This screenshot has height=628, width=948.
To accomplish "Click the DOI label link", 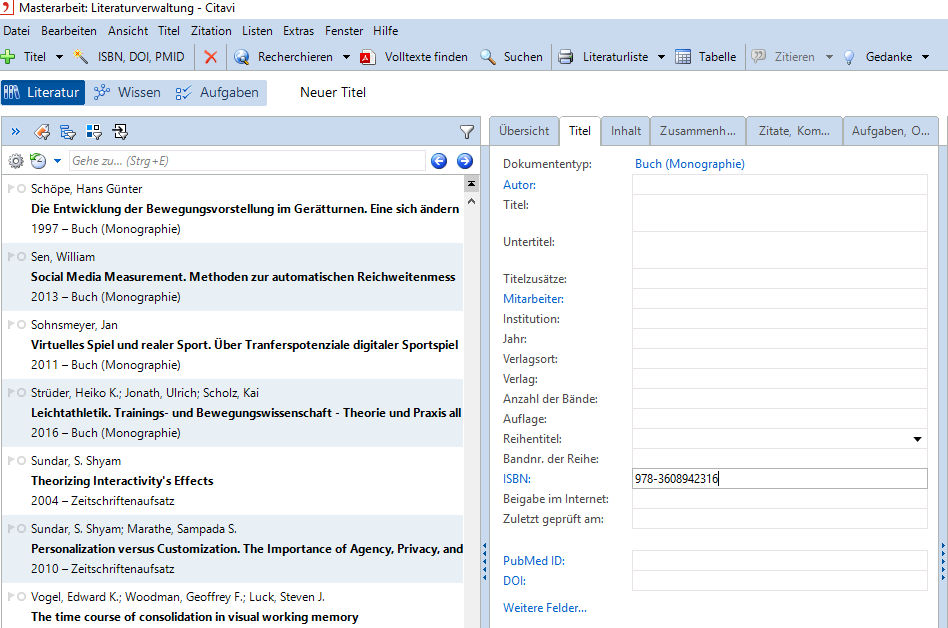I will coord(515,581).
